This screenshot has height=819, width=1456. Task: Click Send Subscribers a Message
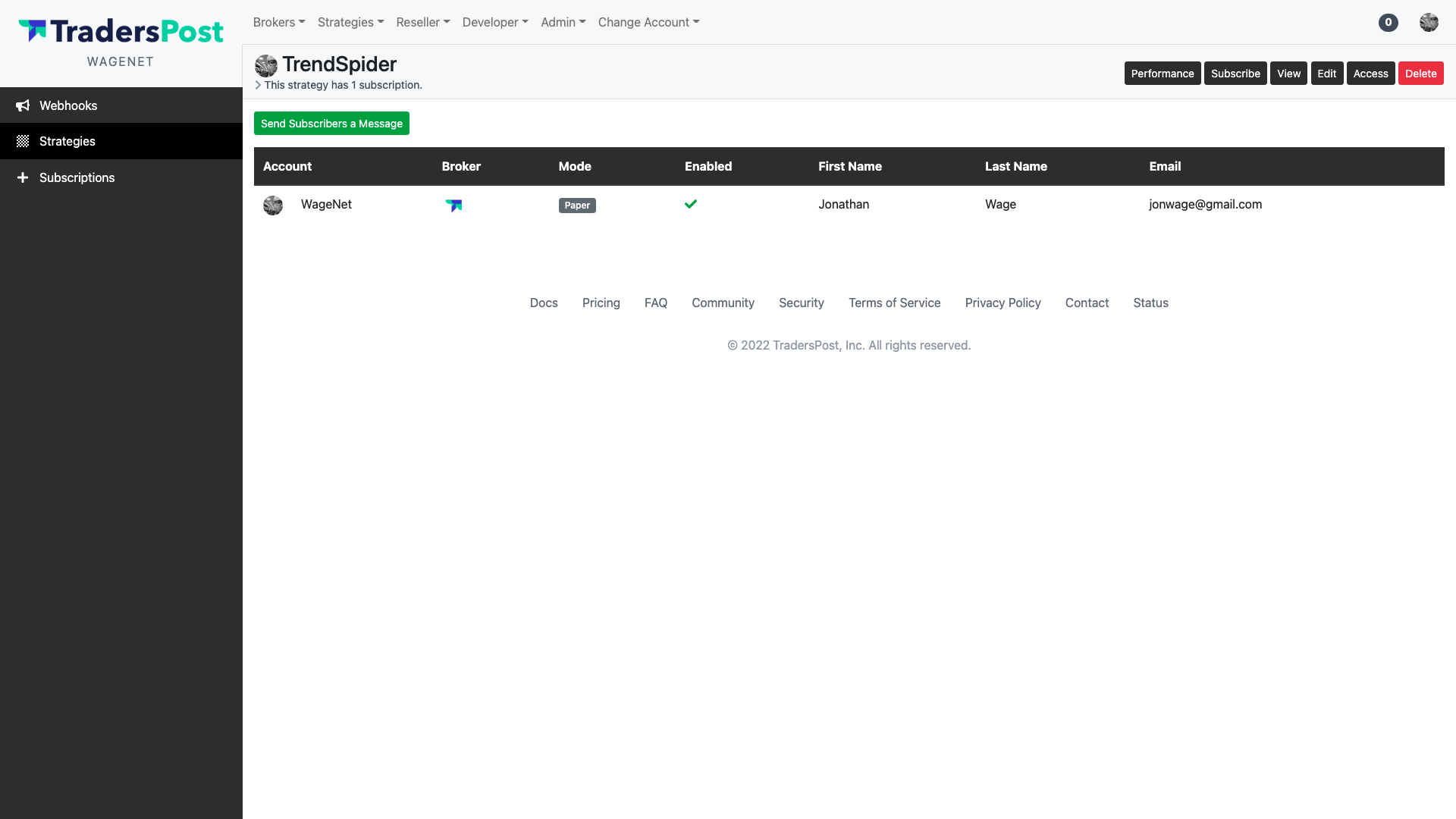[331, 124]
